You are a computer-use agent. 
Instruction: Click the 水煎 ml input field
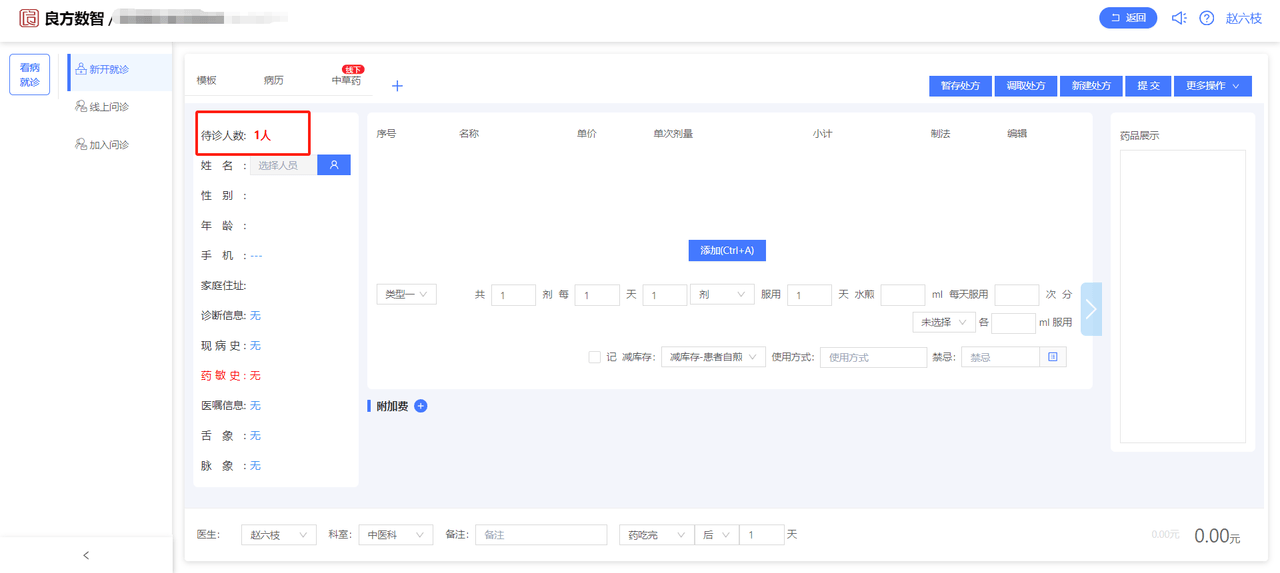903,295
